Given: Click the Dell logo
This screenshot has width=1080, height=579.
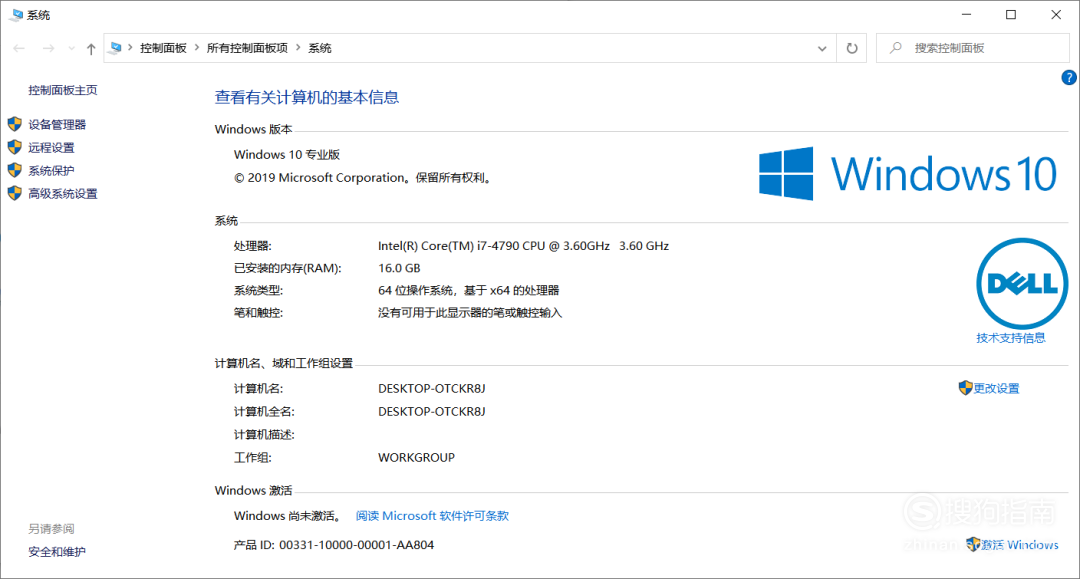Looking at the screenshot, I should (x=1021, y=283).
